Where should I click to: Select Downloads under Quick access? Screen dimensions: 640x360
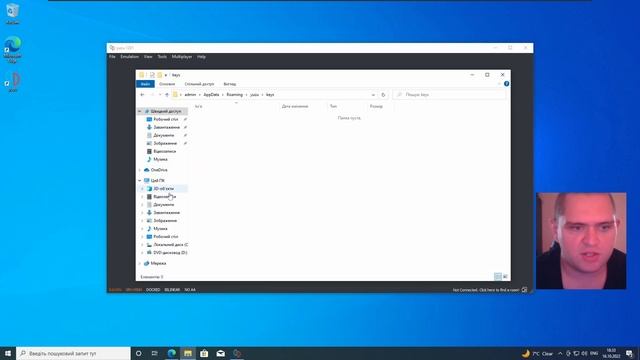pos(166,127)
